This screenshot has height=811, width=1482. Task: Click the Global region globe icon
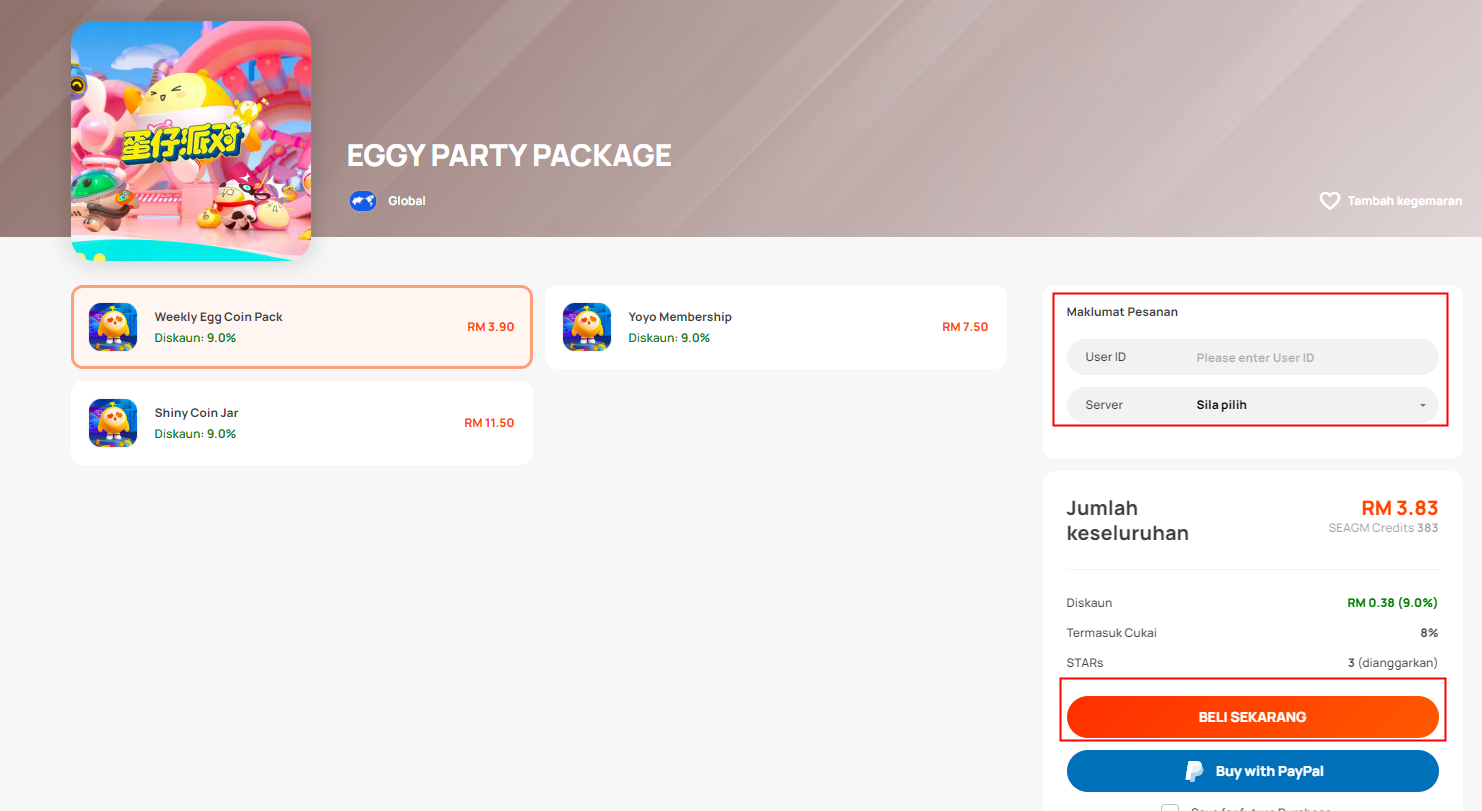[362, 201]
